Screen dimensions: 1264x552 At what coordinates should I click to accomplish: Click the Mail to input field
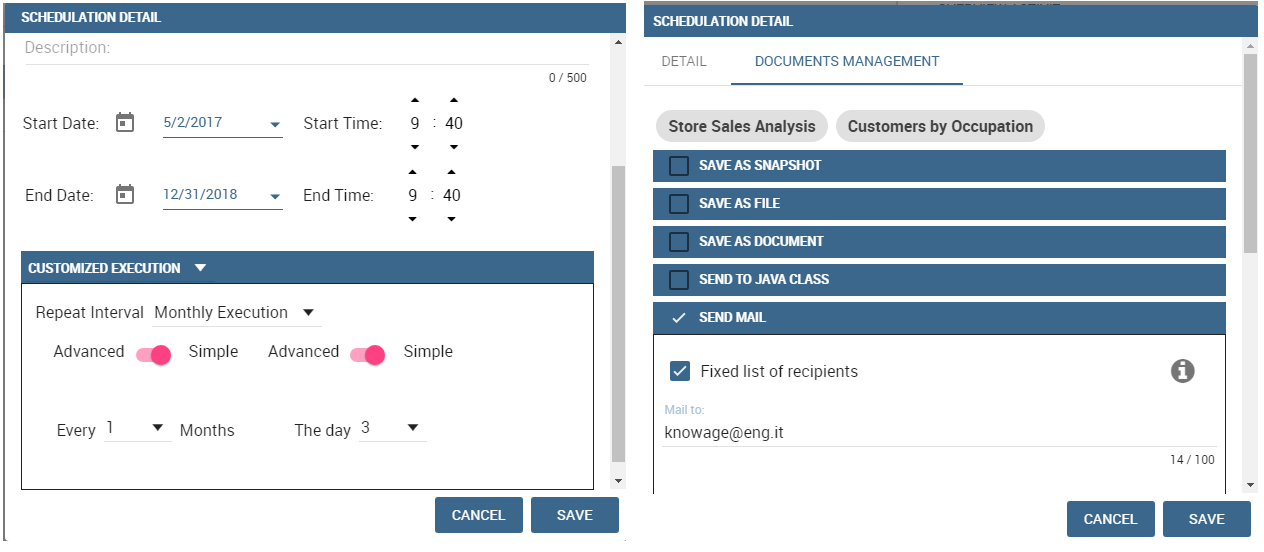940,433
